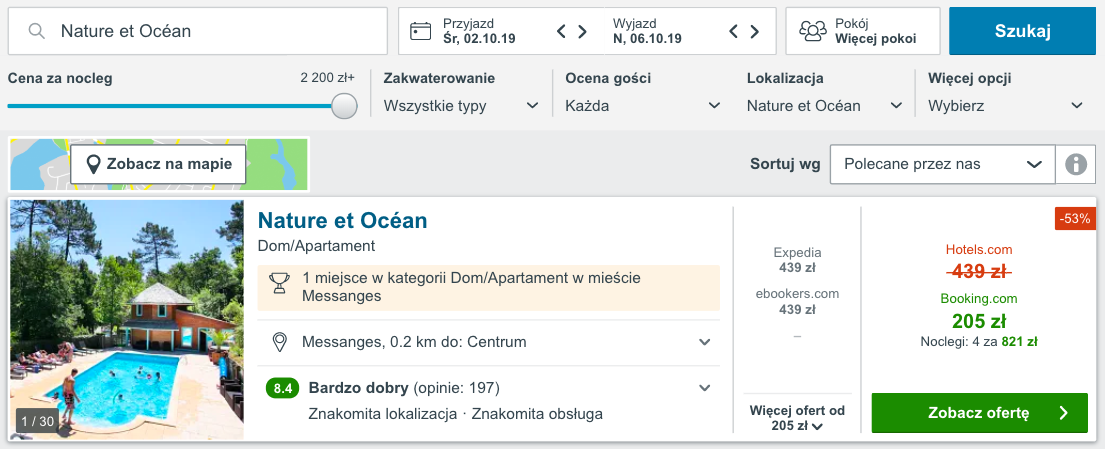Click the blue Szukaj button
The image size is (1105, 449).
(1023, 31)
